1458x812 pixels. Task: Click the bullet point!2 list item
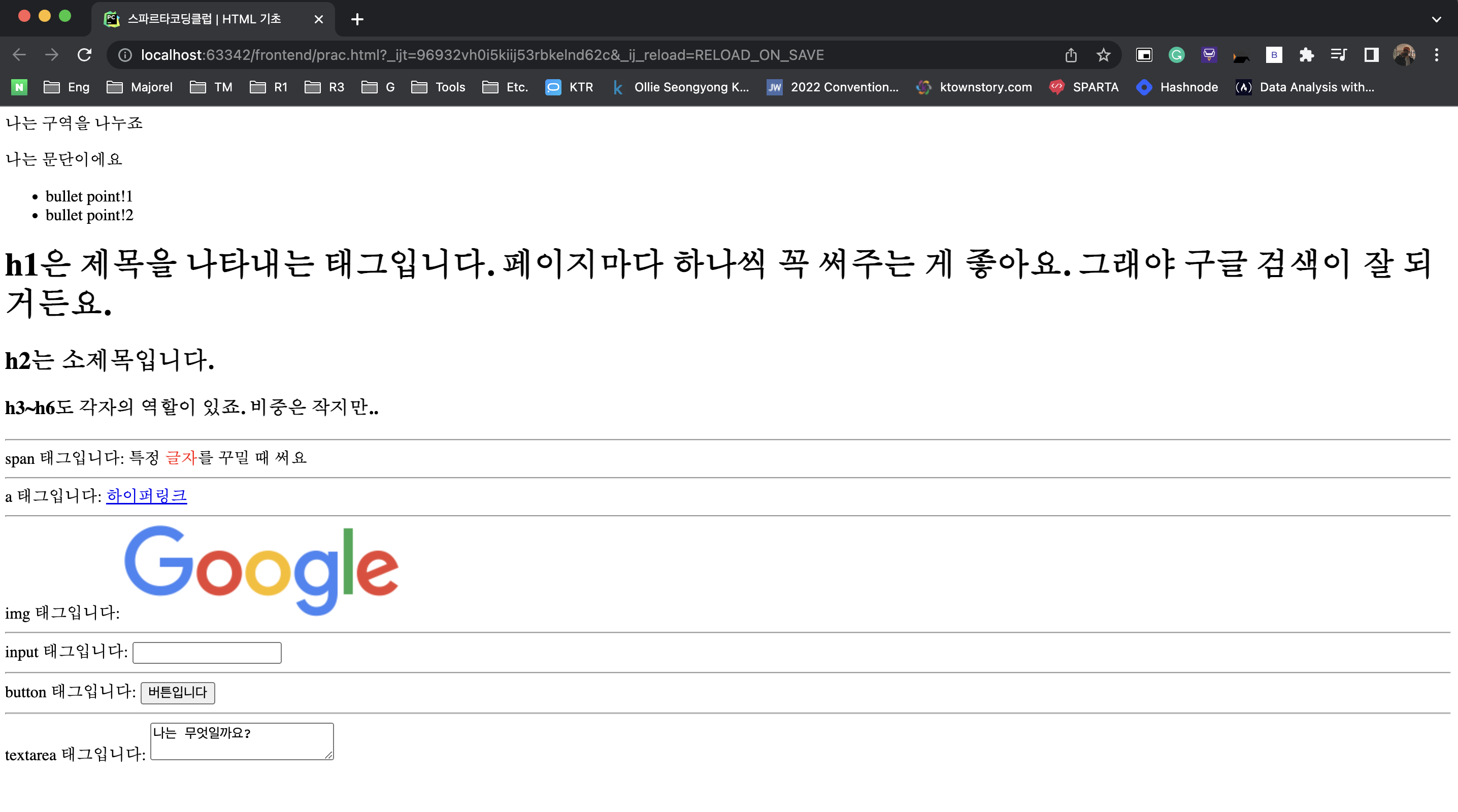click(89, 215)
